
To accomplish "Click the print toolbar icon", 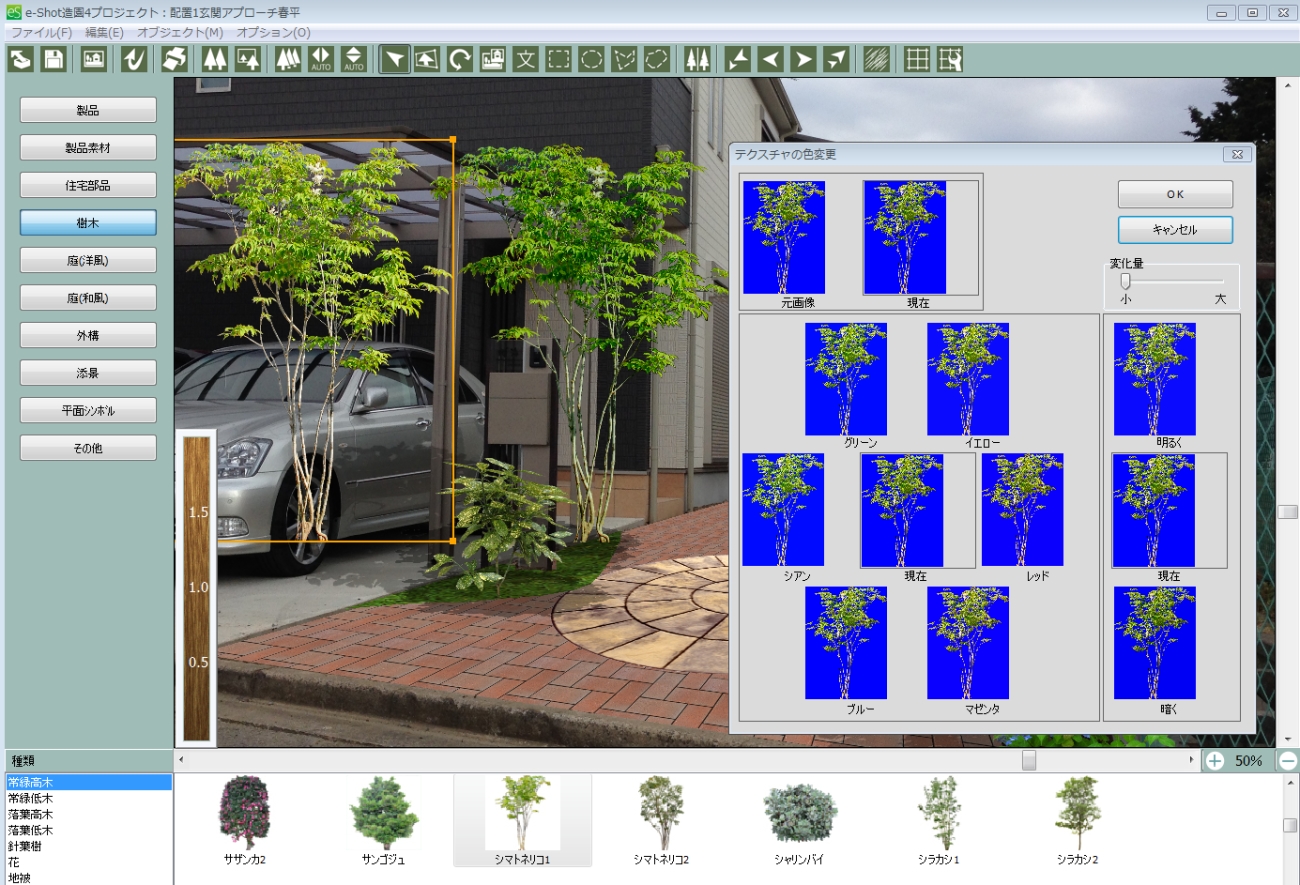I will pyautogui.click(x=175, y=59).
